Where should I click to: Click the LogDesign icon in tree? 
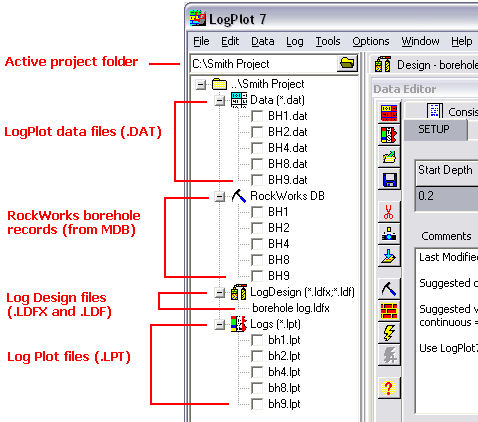[239, 292]
